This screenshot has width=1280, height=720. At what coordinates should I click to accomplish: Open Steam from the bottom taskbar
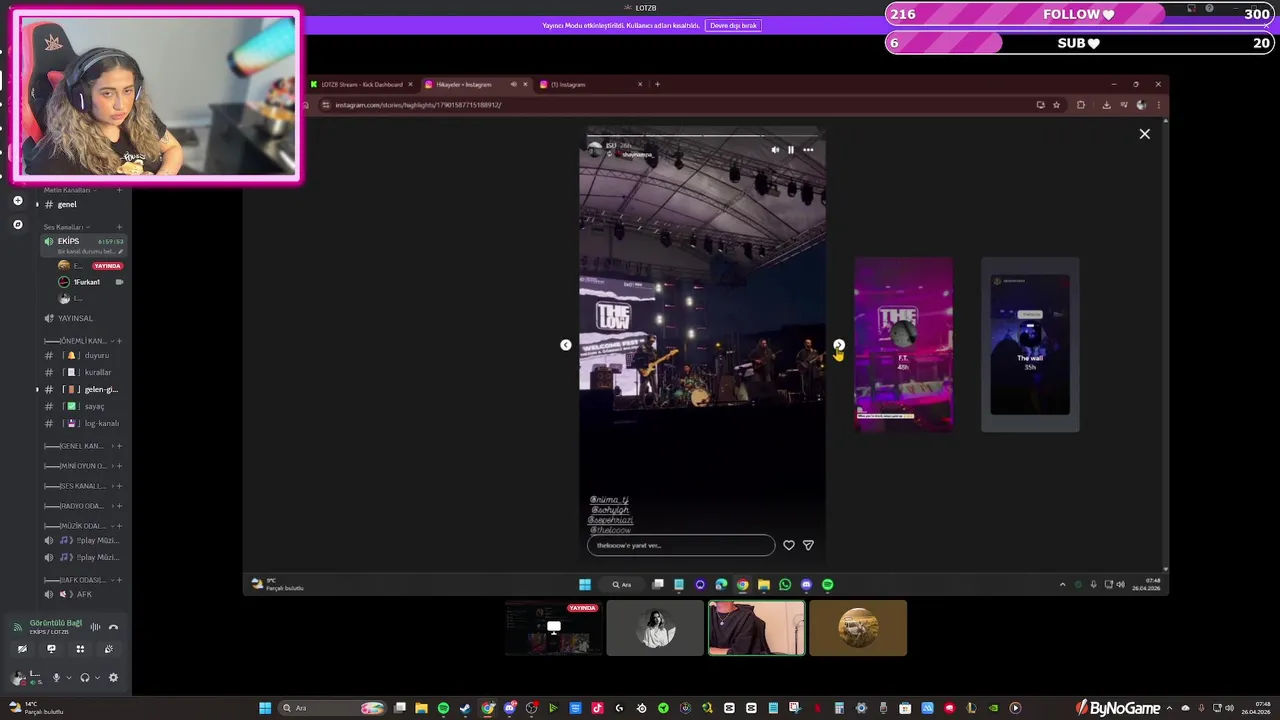465,708
